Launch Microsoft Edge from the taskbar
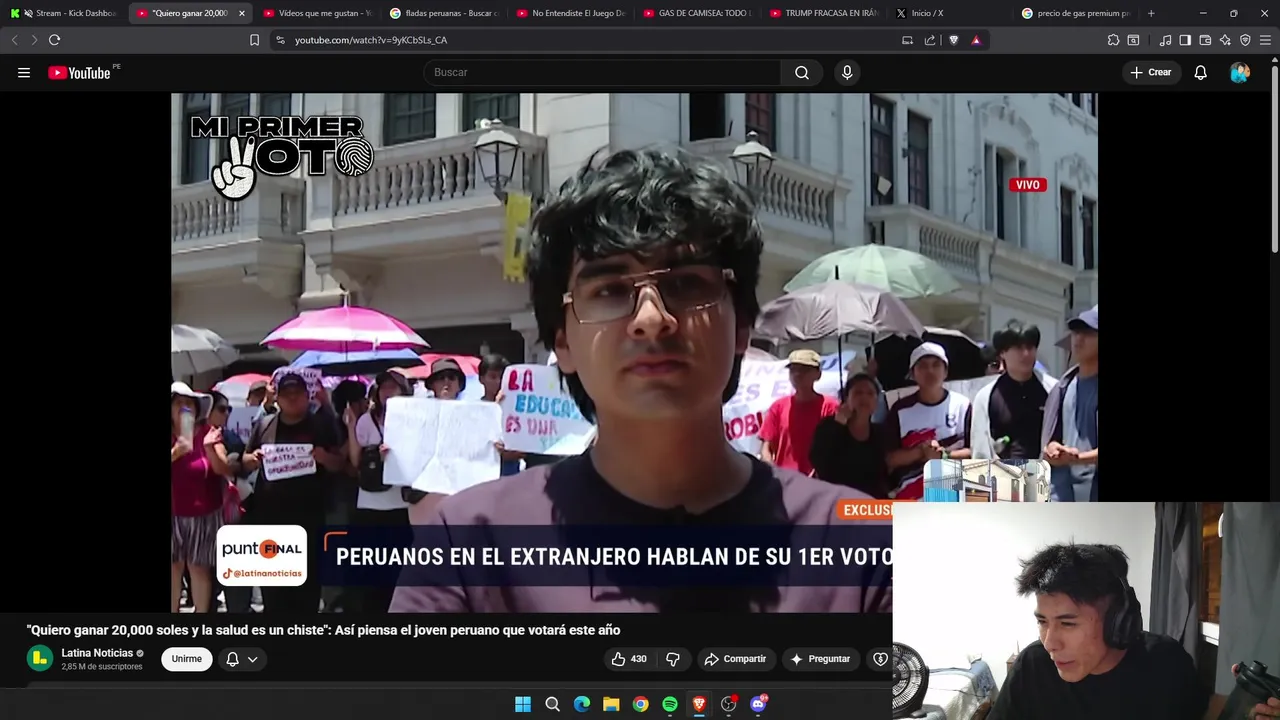 click(x=582, y=704)
